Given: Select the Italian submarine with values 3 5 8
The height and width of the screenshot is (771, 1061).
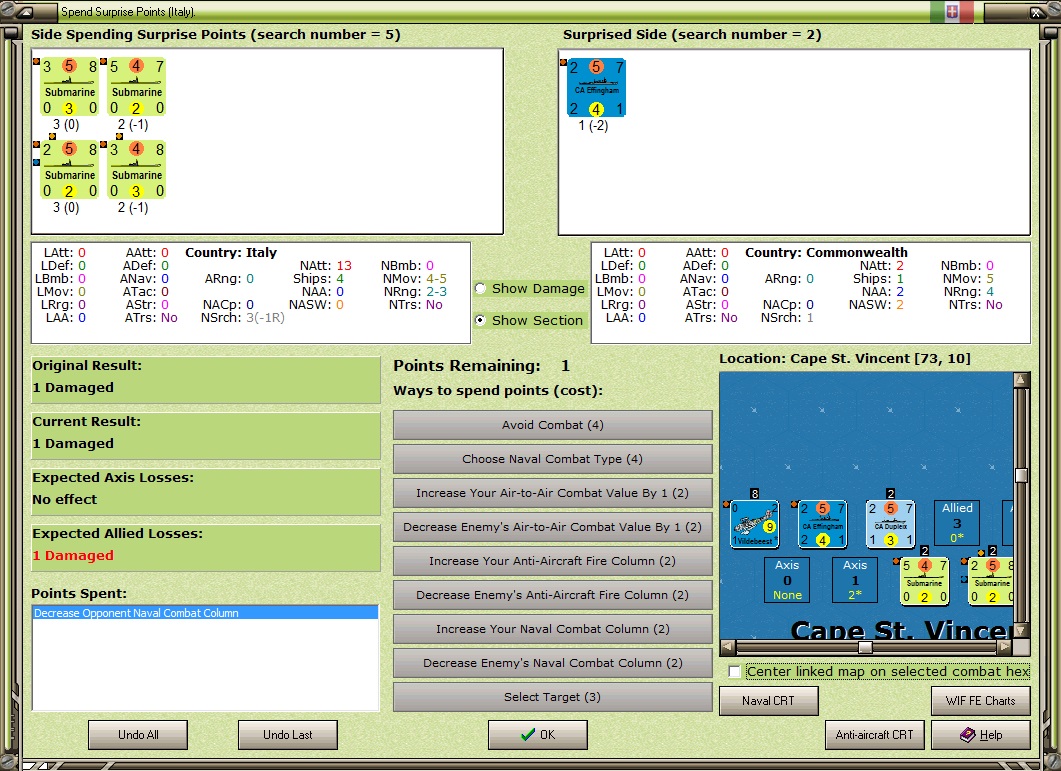Looking at the screenshot, I should [69, 87].
